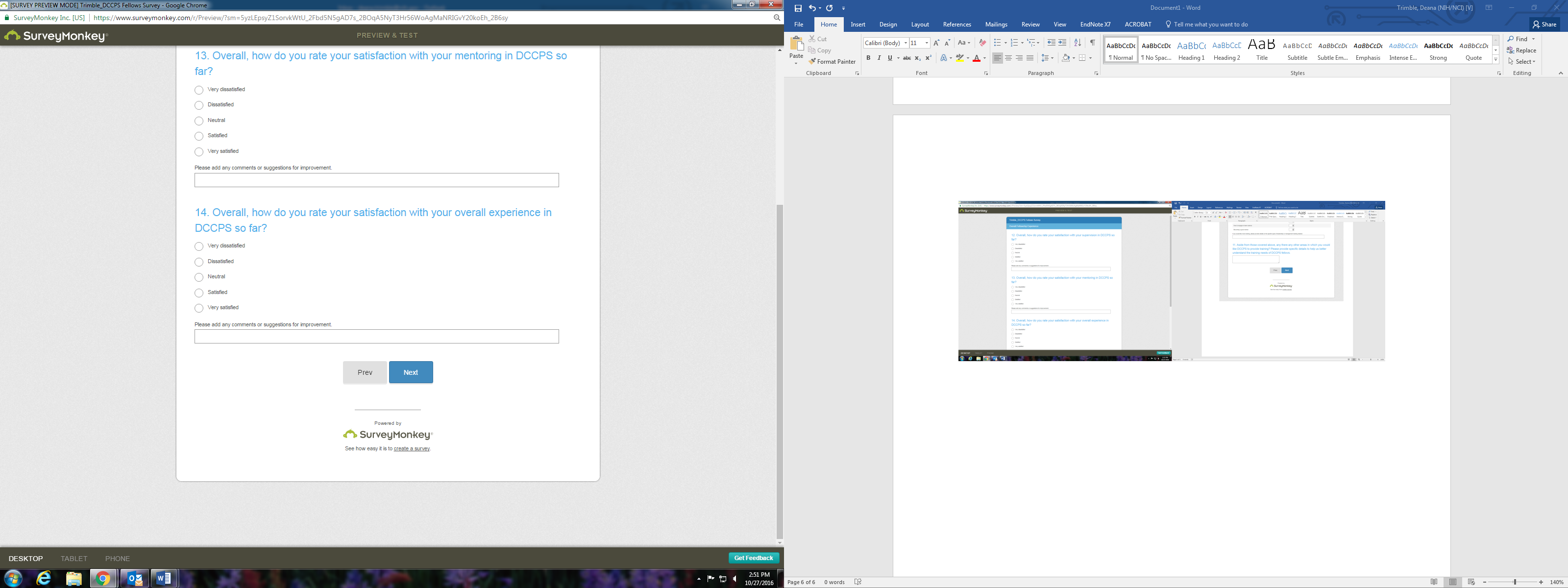
Task: Click the Next survey button
Action: click(x=411, y=372)
